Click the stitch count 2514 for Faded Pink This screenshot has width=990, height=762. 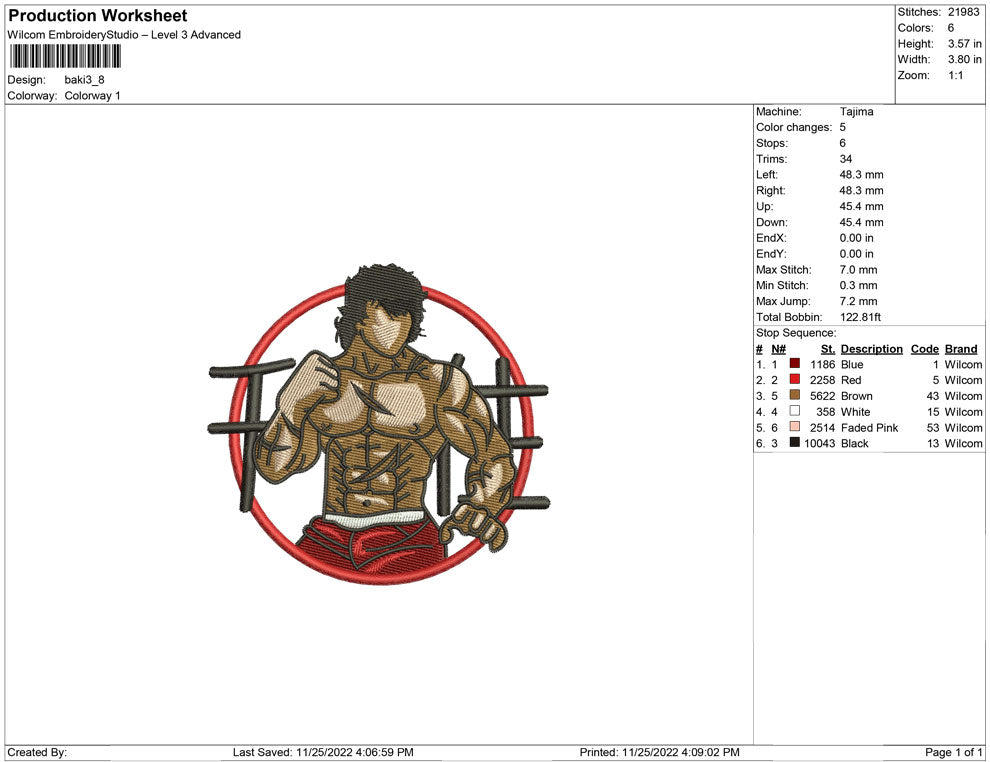(823, 427)
